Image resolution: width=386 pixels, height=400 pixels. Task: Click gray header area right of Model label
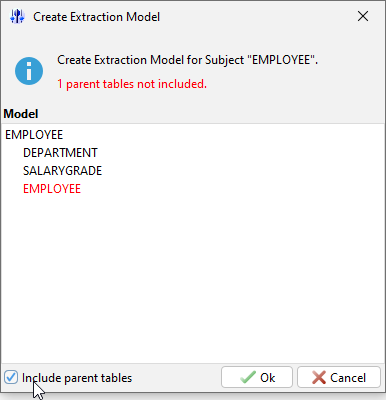point(213,114)
